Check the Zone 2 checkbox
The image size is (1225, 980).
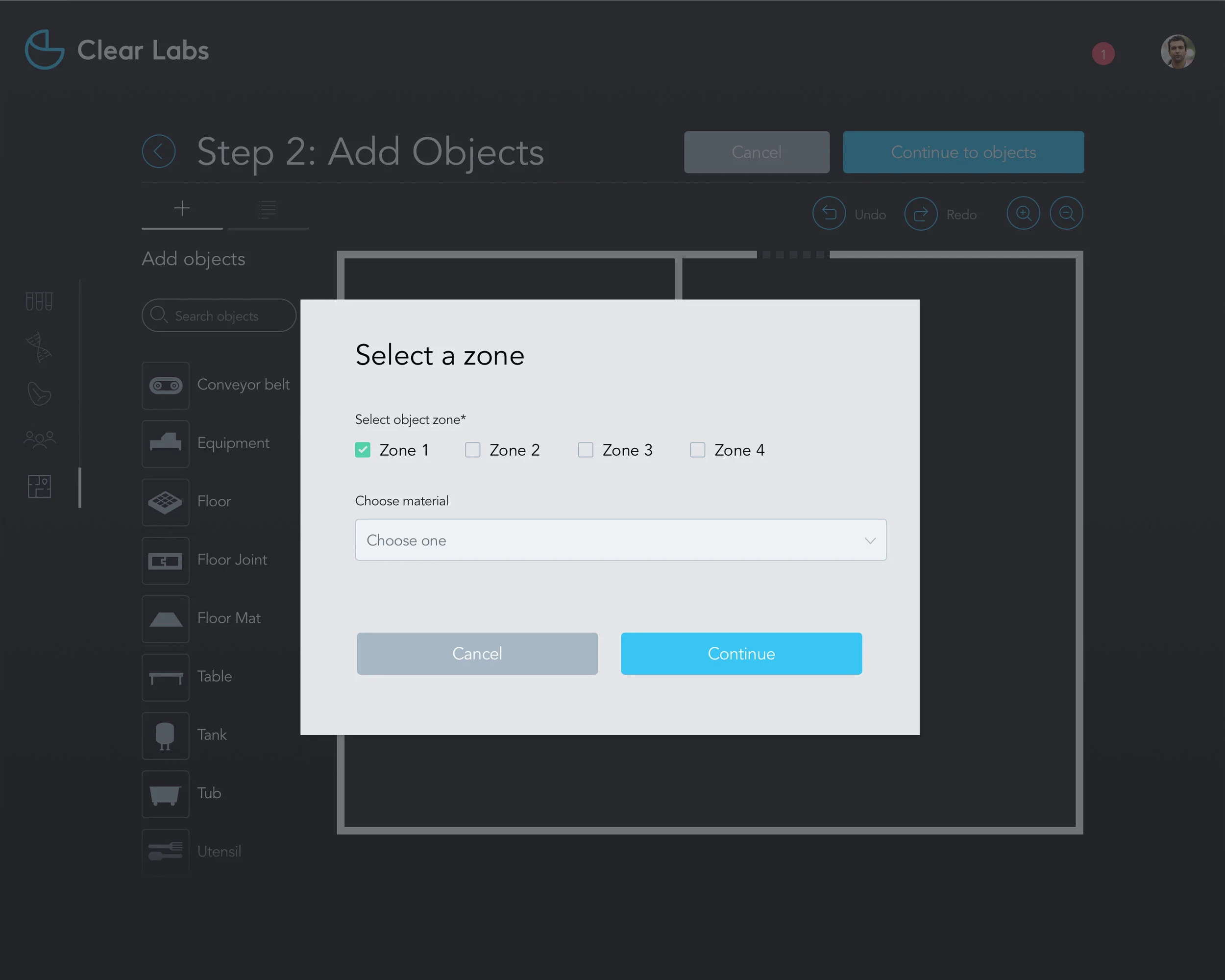pyautogui.click(x=473, y=450)
